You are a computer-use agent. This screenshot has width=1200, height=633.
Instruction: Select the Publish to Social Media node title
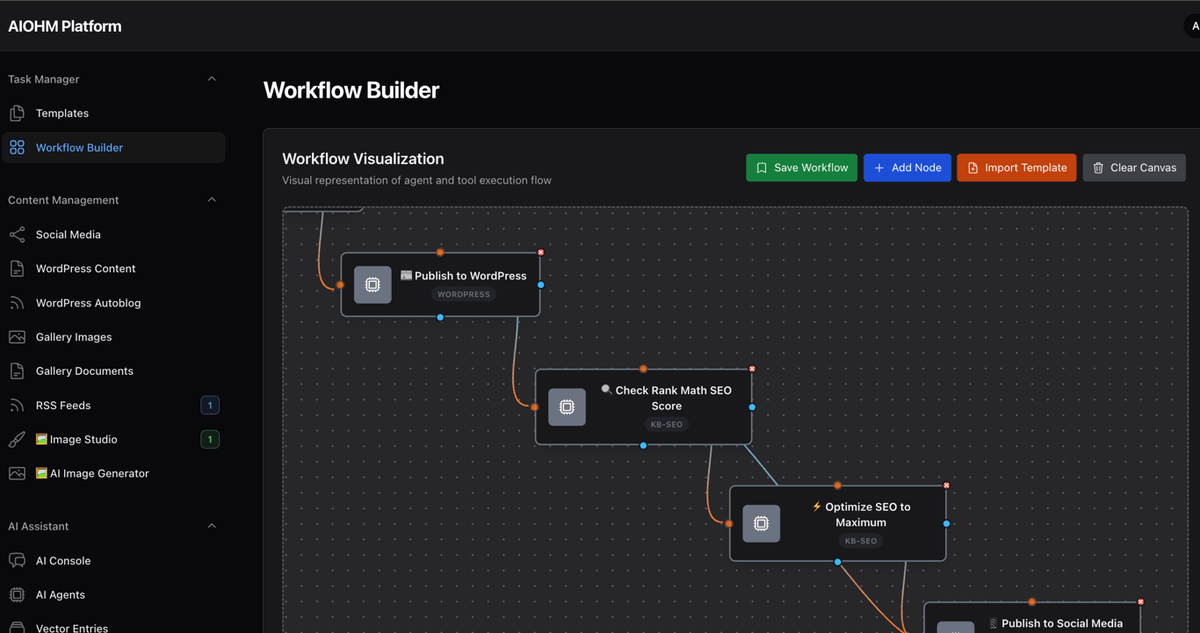[x=1055, y=623]
